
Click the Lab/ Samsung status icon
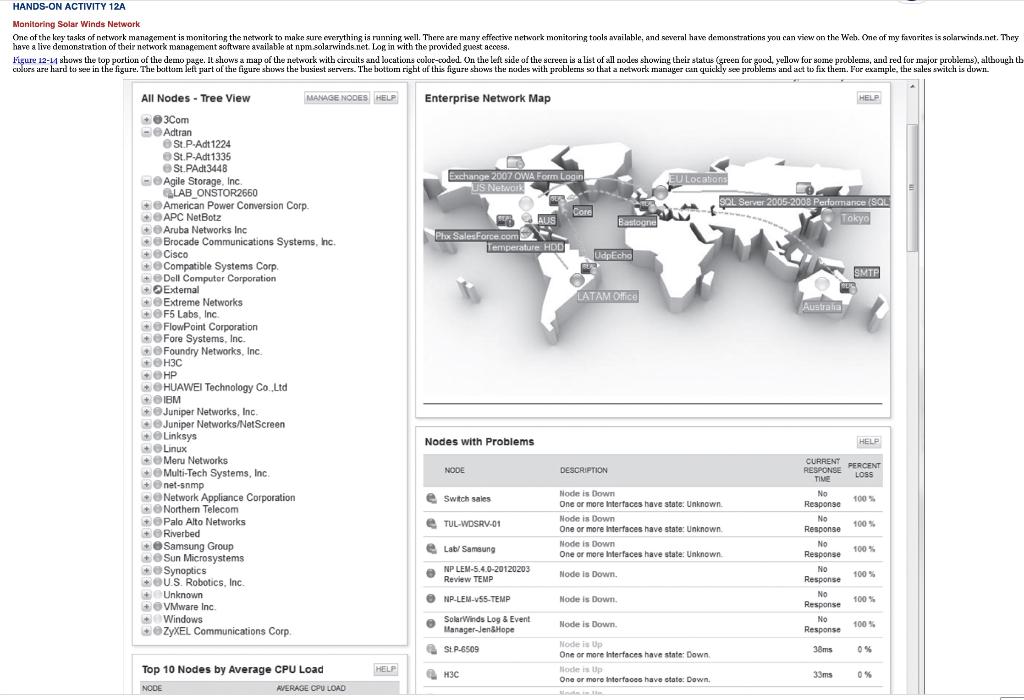431,549
